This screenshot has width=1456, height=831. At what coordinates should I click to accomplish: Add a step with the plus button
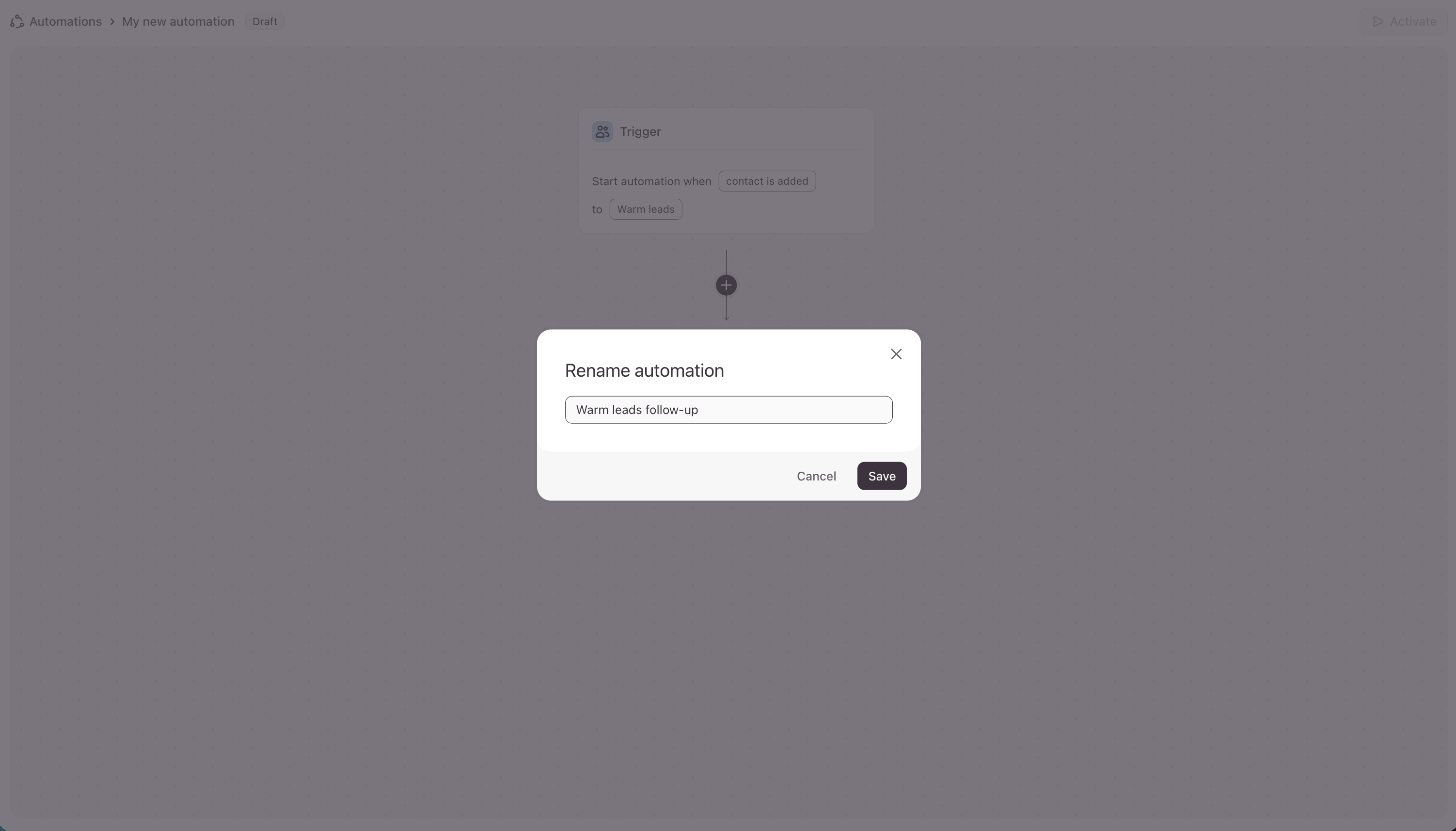point(726,286)
